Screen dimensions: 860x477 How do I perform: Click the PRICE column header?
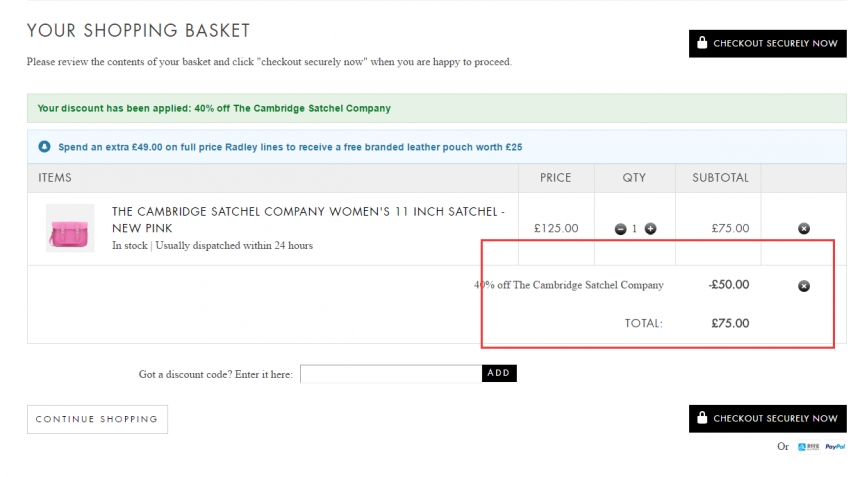(556, 178)
